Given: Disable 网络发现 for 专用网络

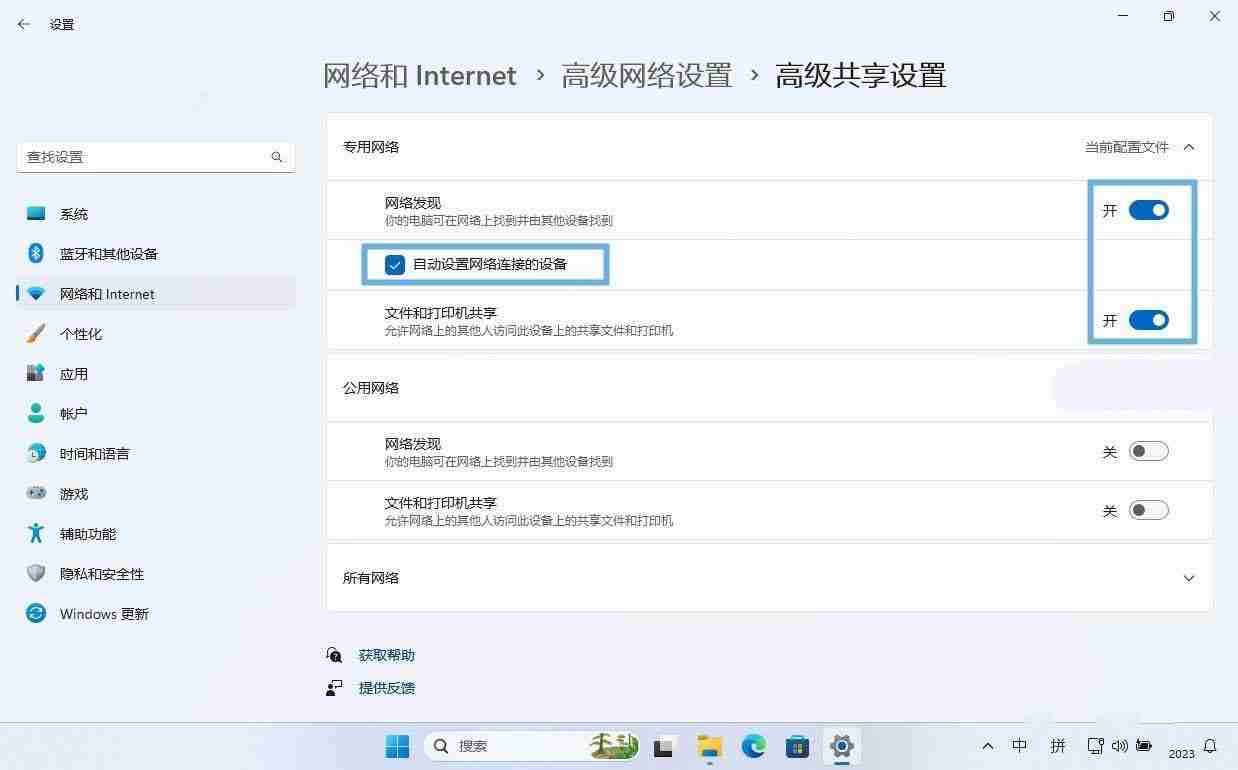Looking at the screenshot, I should coord(1148,210).
